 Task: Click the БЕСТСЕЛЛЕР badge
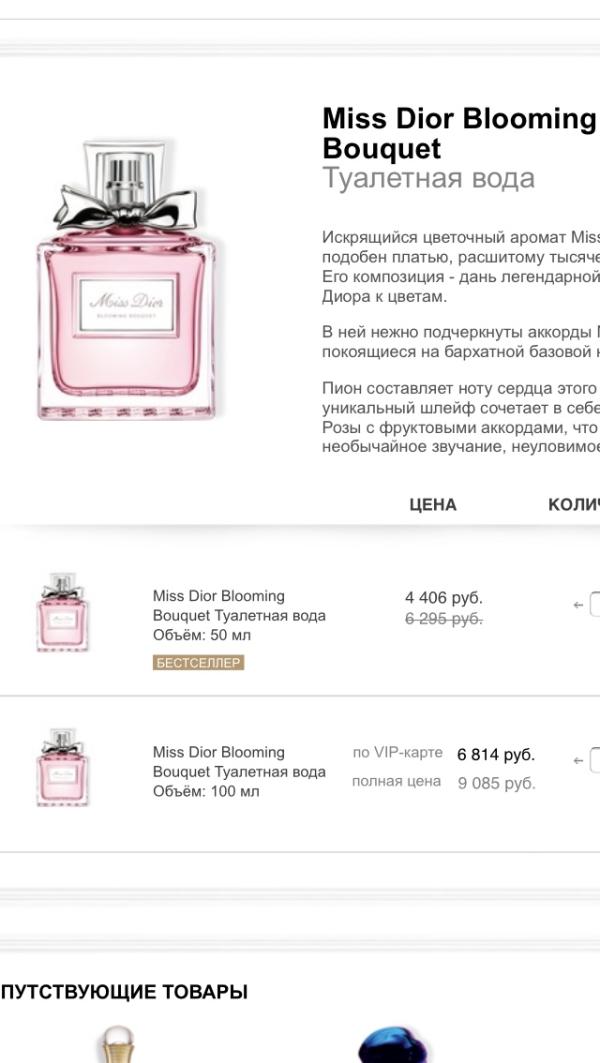198,662
